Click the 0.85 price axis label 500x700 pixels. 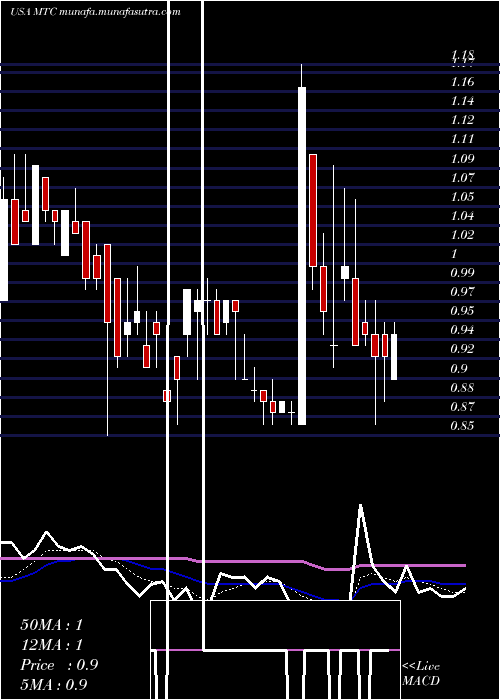coord(462,426)
